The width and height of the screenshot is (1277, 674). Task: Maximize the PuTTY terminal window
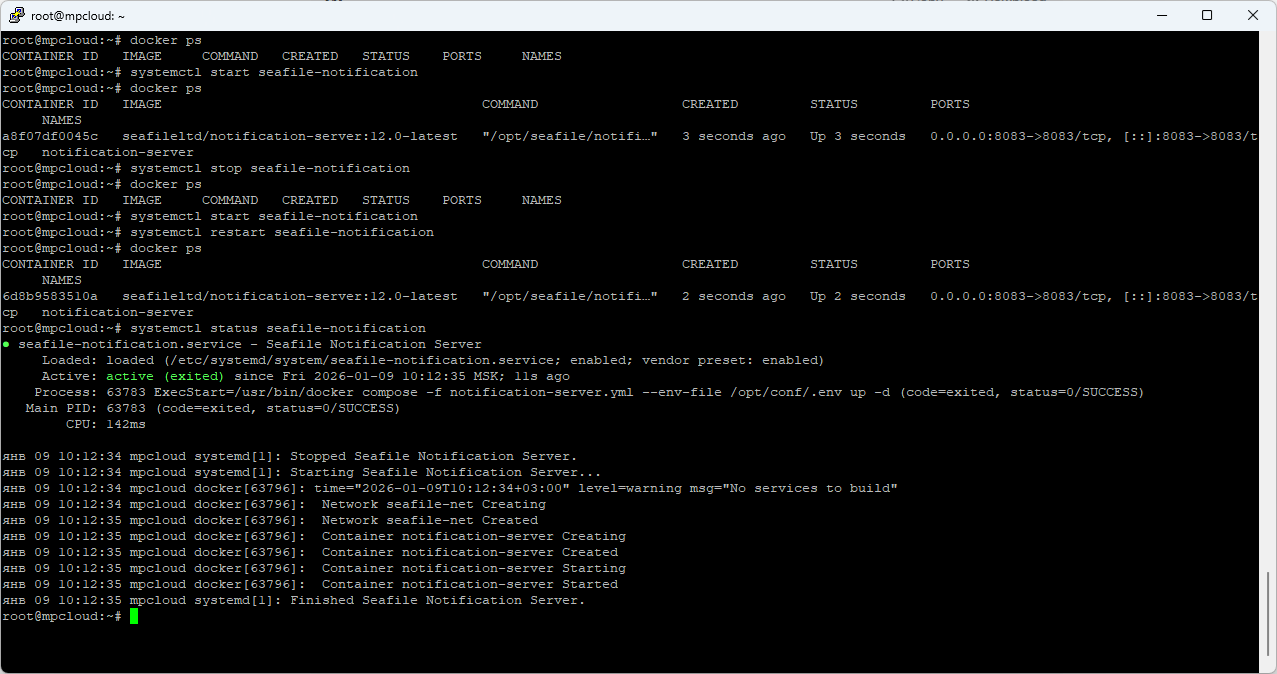coord(1207,15)
